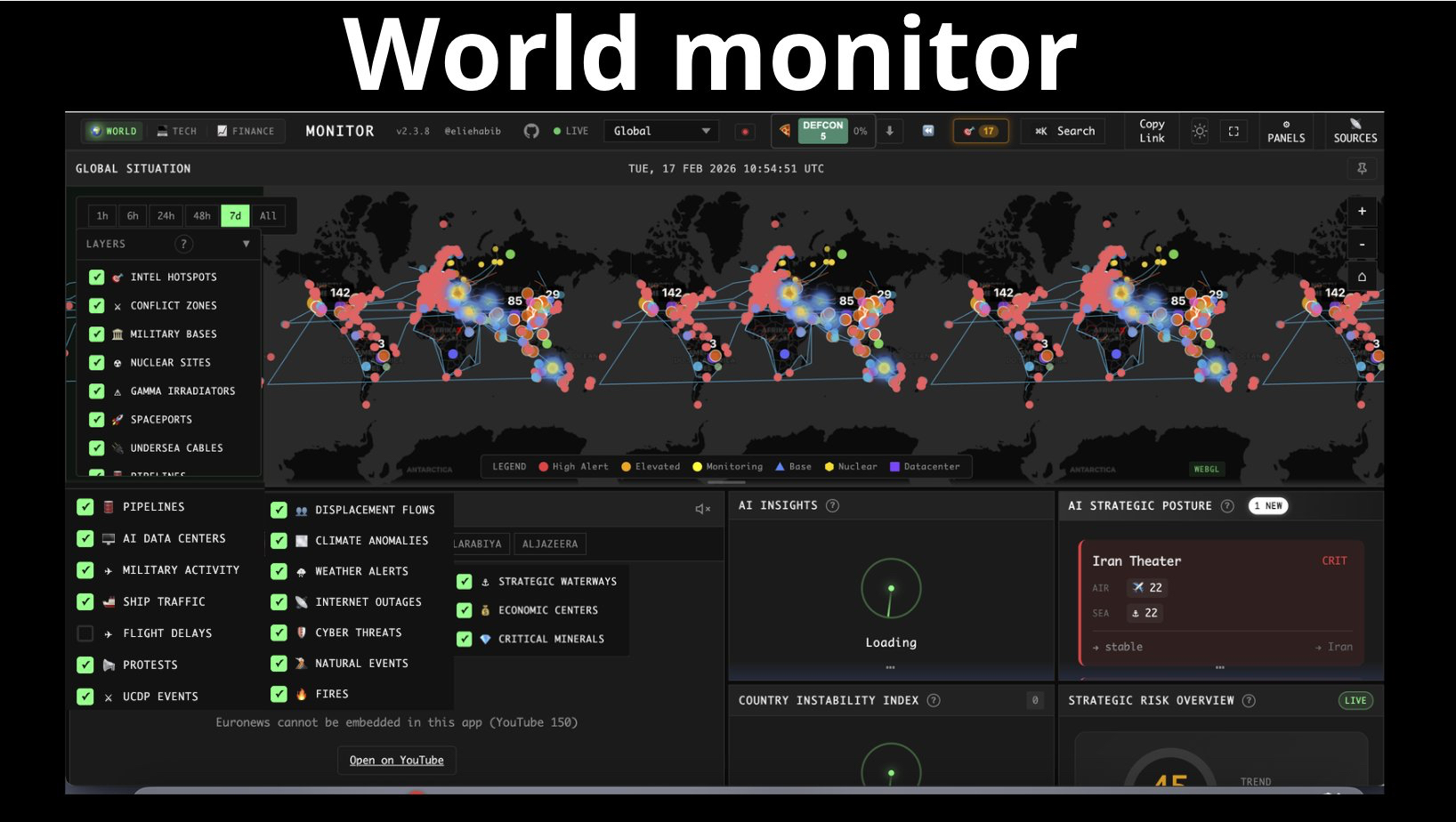The width and height of the screenshot is (1456, 822).
Task: Click the muted speaker icon
Action: pyautogui.click(x=702, y=509)
